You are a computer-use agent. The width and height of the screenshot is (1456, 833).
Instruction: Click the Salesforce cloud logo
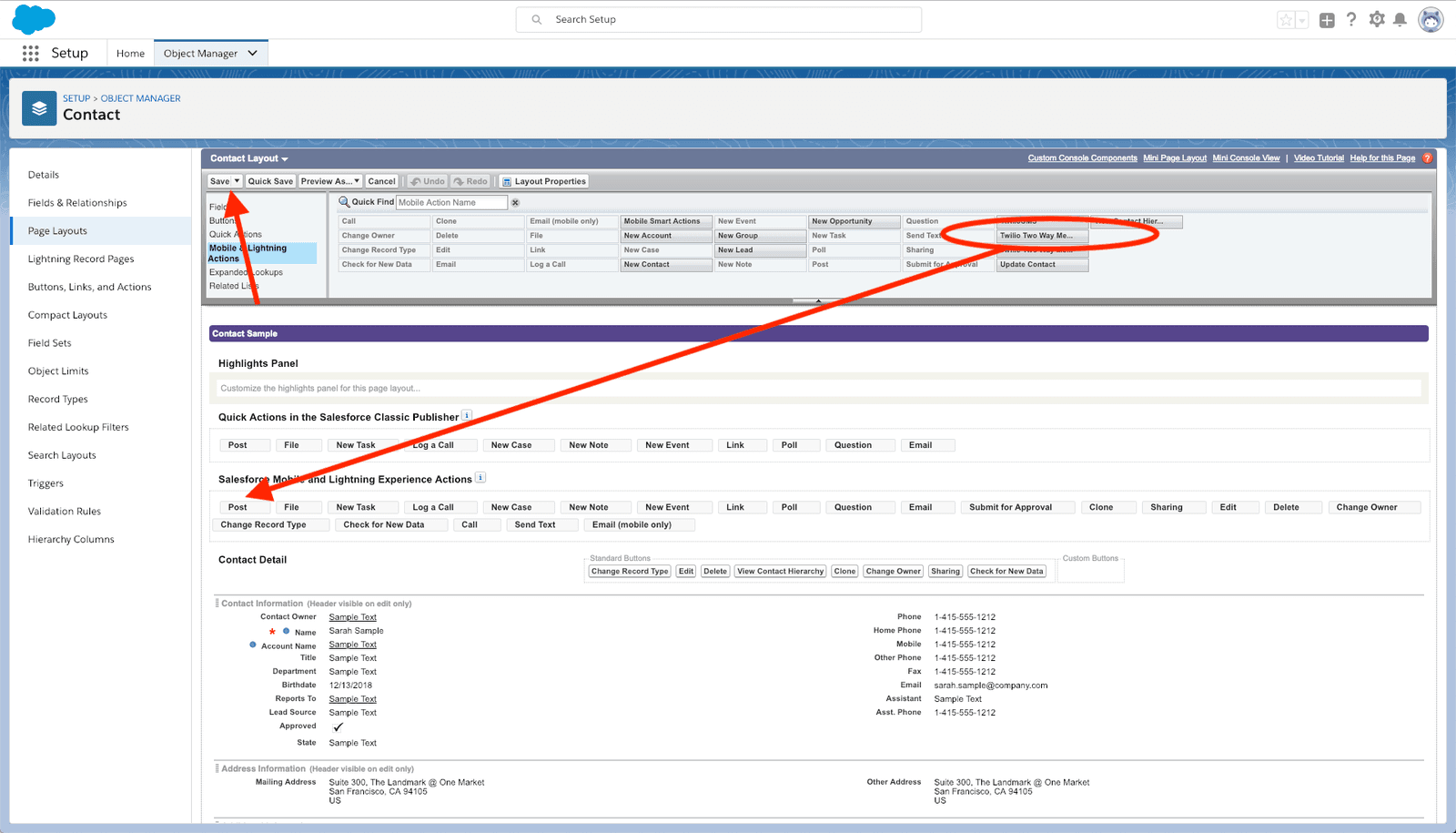[33, 18]
